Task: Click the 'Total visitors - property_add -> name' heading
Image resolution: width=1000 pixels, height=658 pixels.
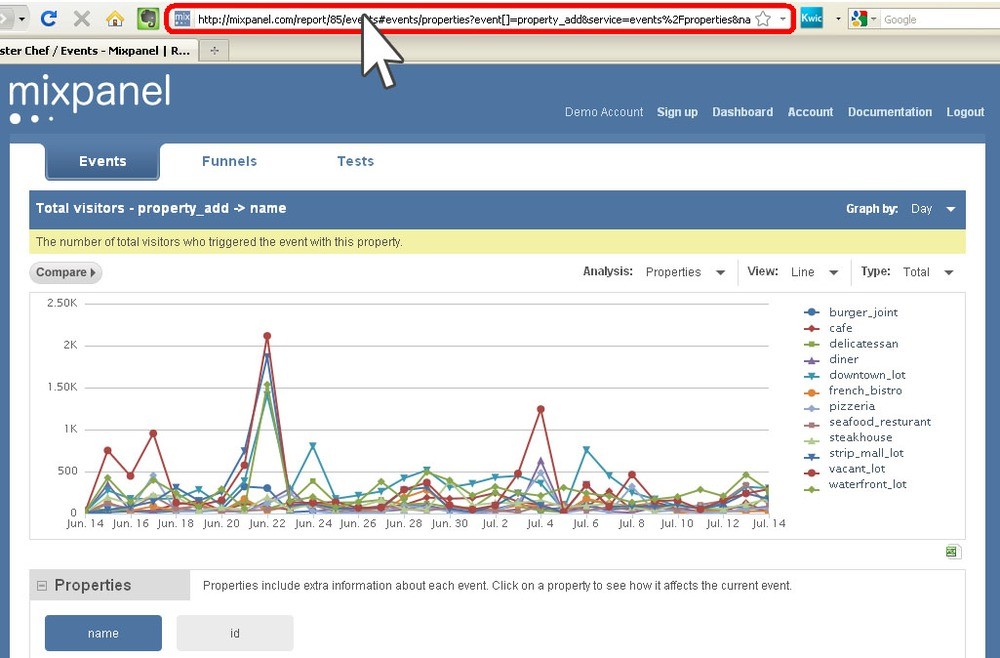Action: (x=161, y=208)
